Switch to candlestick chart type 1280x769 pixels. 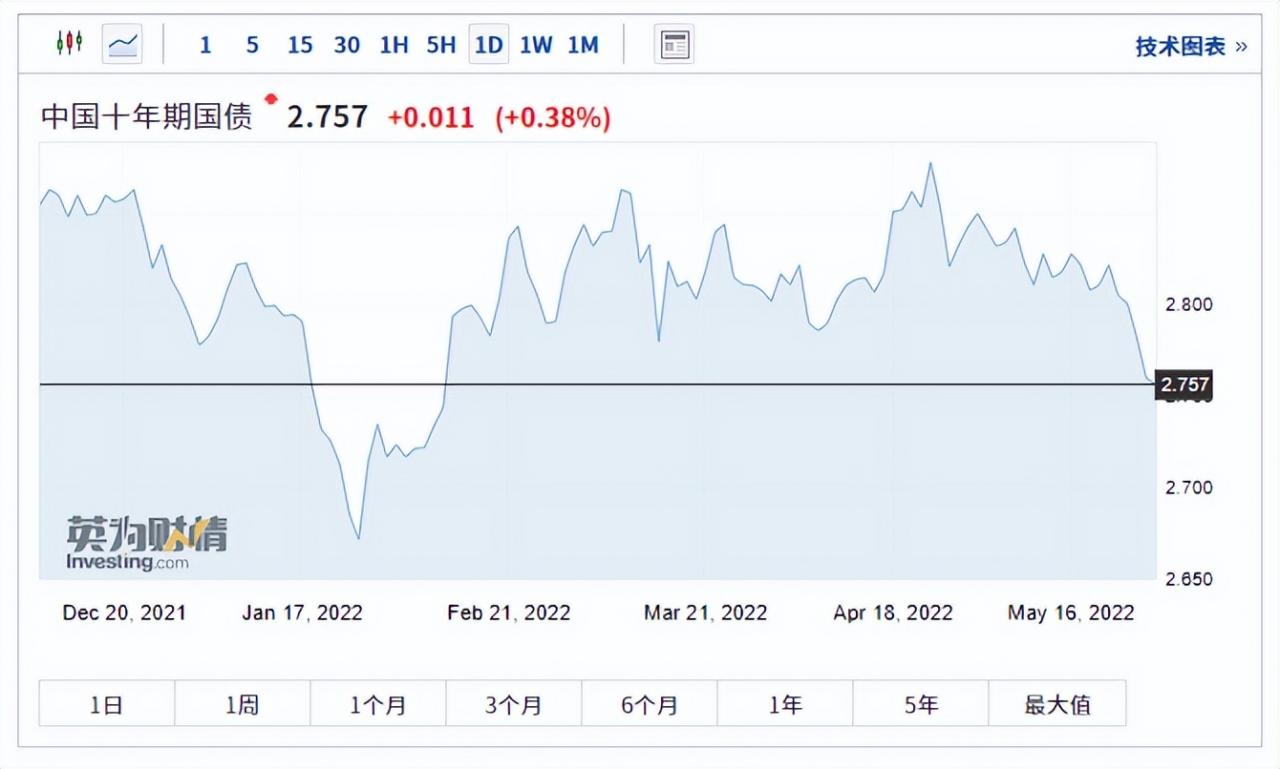coord(69,44)
